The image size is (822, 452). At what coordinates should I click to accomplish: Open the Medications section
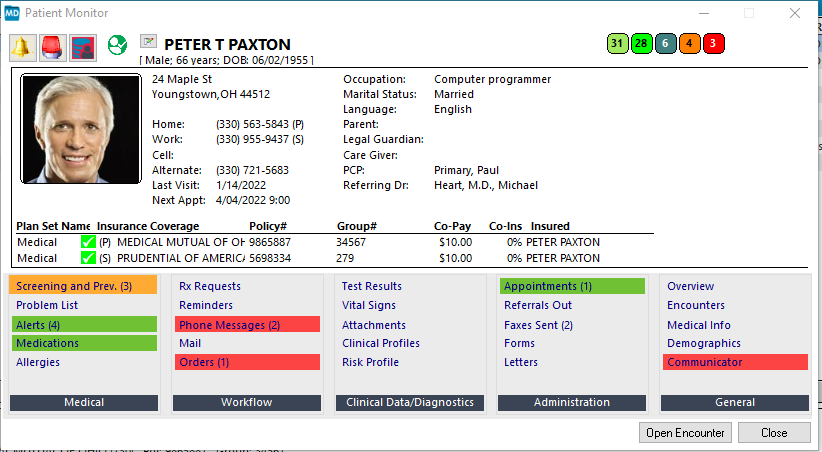click(84, 343)
